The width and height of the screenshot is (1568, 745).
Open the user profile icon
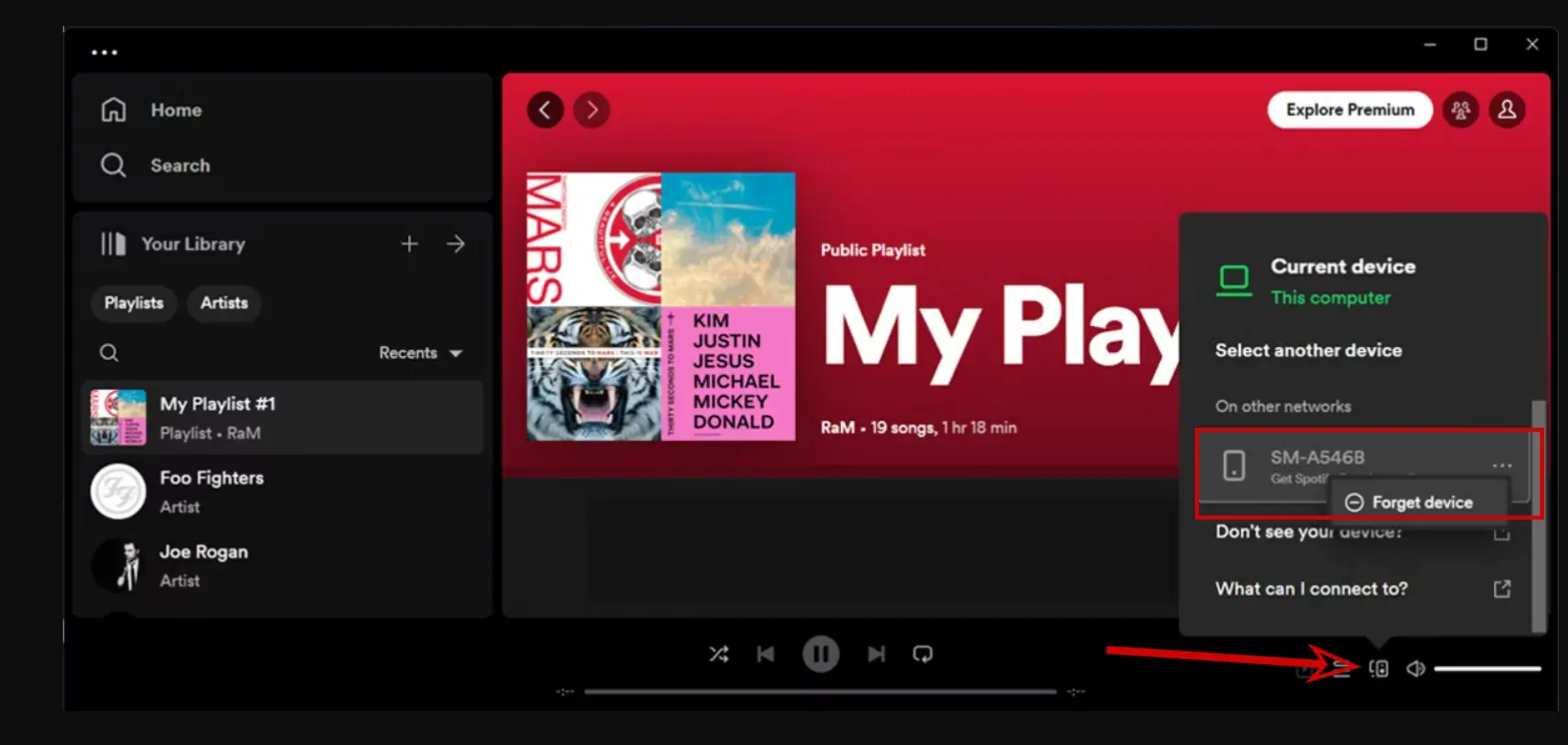1507,110
